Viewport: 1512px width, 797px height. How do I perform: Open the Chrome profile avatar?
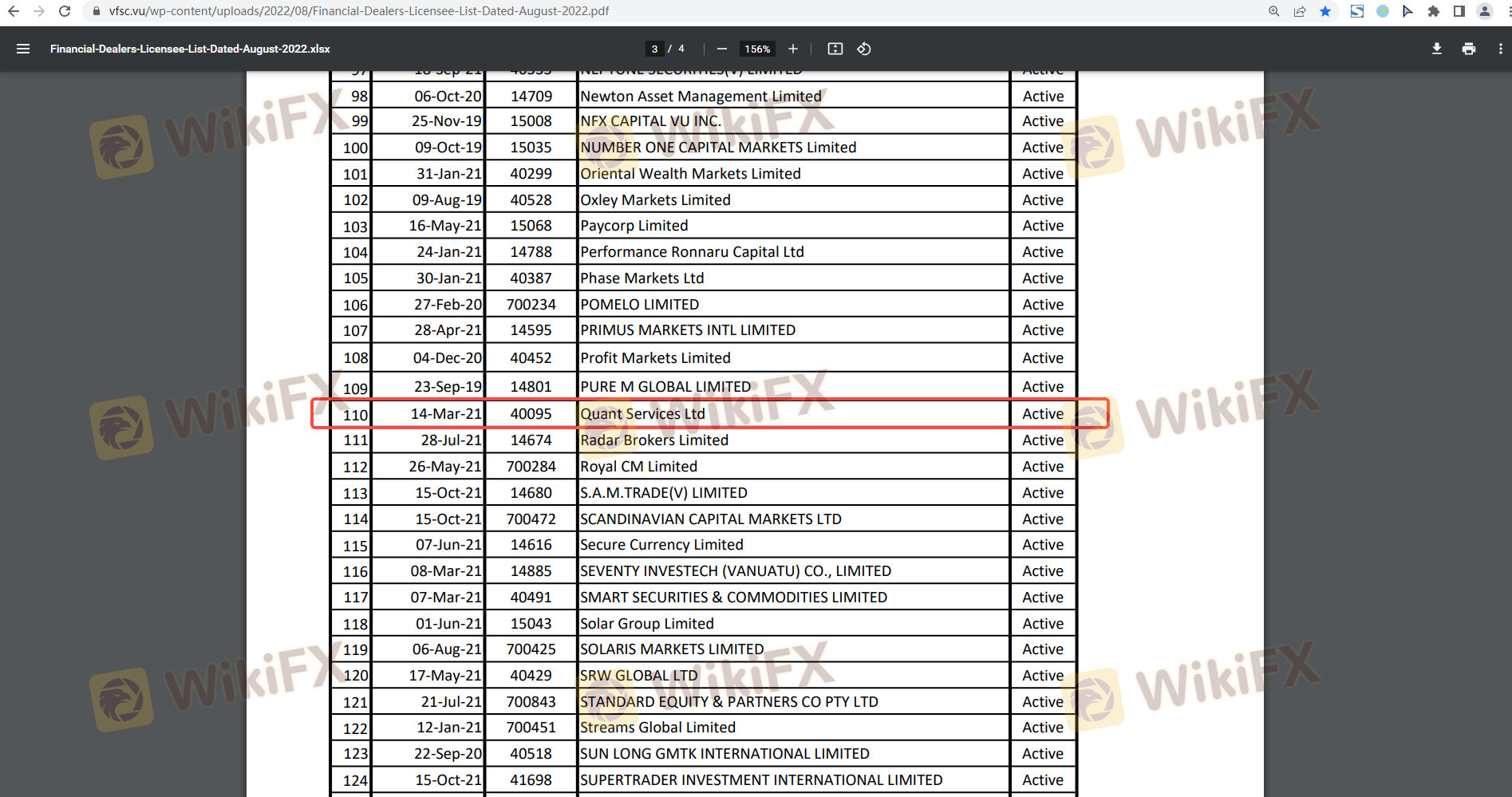point(1484,11)
